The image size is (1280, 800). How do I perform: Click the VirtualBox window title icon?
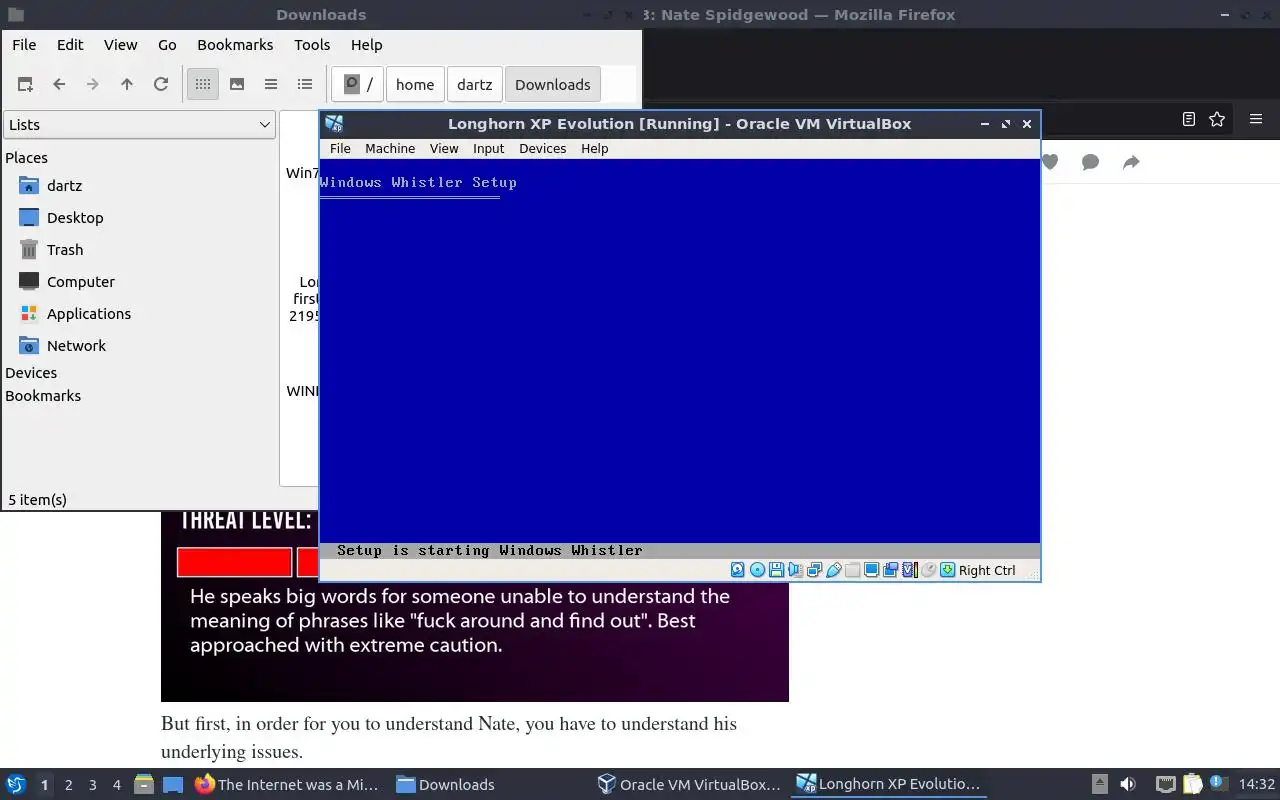click(x=334, y=124)
